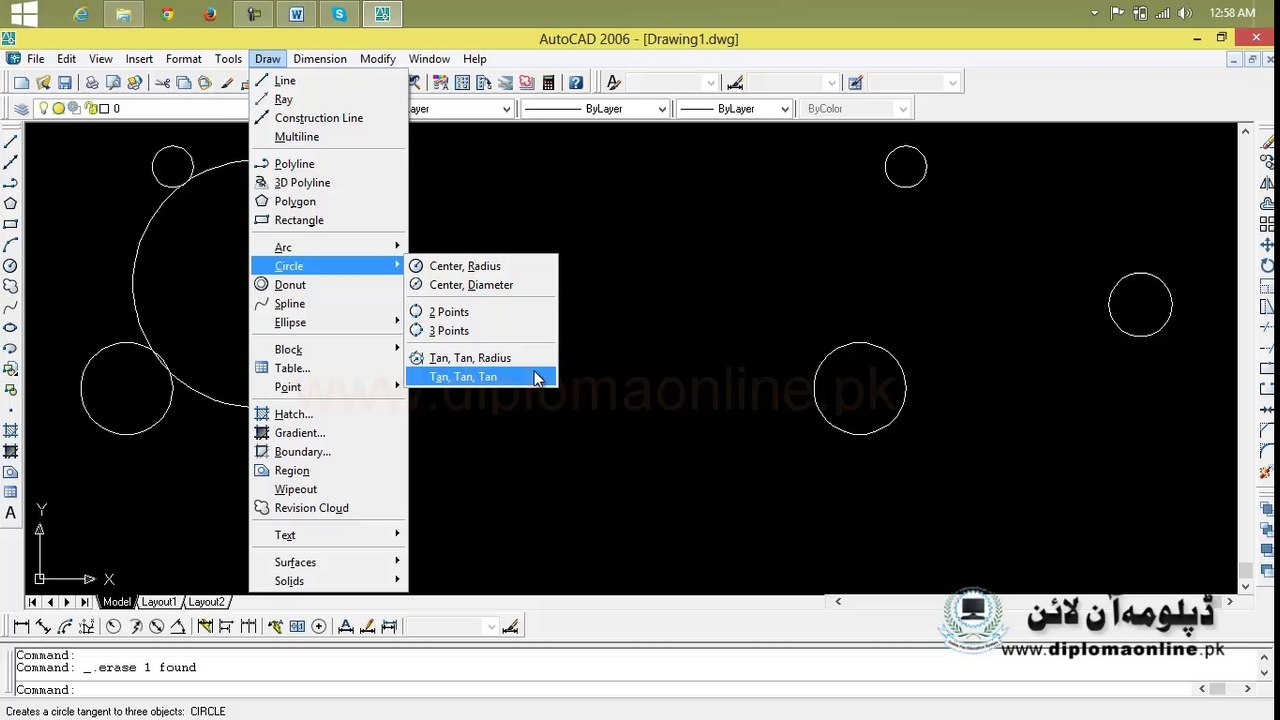Viewport: 1280px width, 720px height.
Task: Switch to the Layout1 tab
Action: 159,602
